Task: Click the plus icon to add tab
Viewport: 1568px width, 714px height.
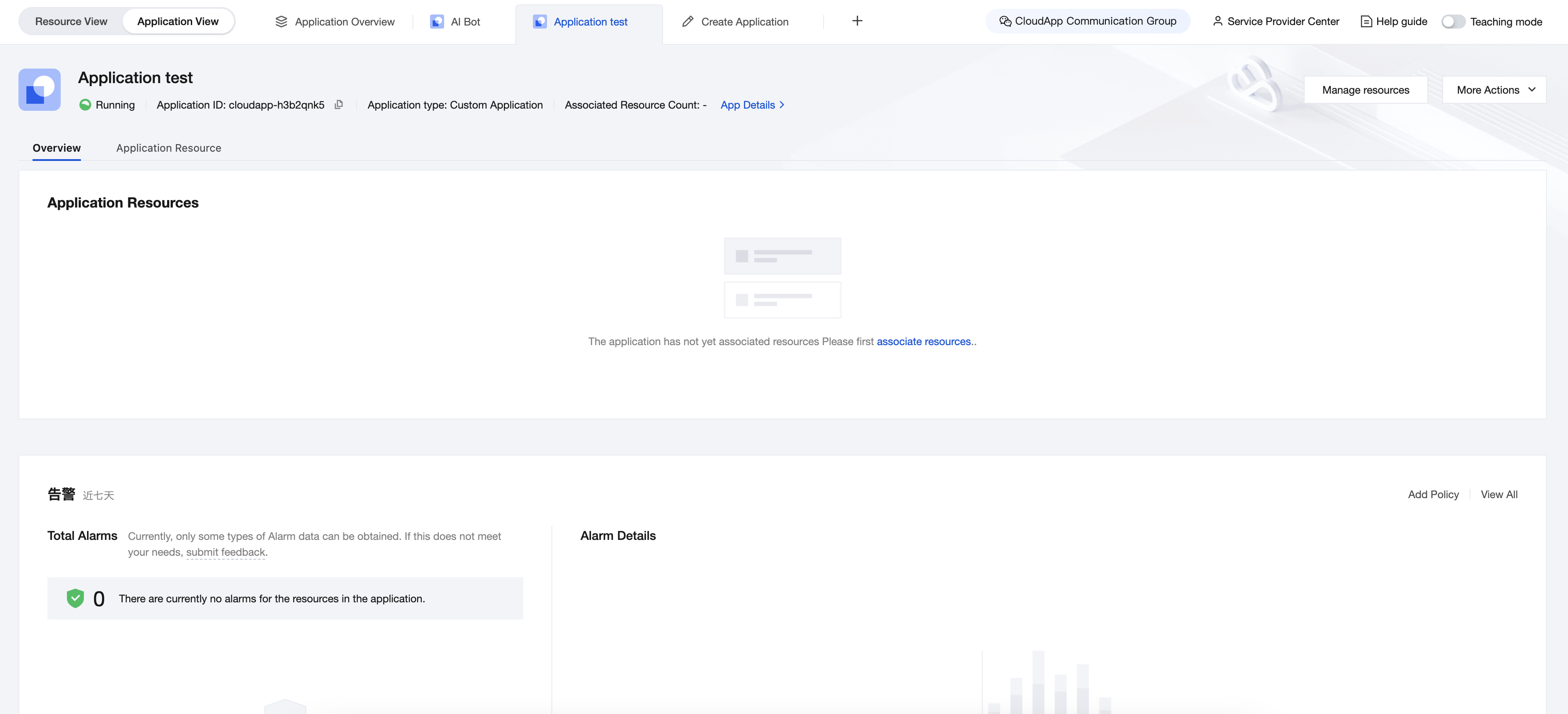Action: tap(857, 21)
